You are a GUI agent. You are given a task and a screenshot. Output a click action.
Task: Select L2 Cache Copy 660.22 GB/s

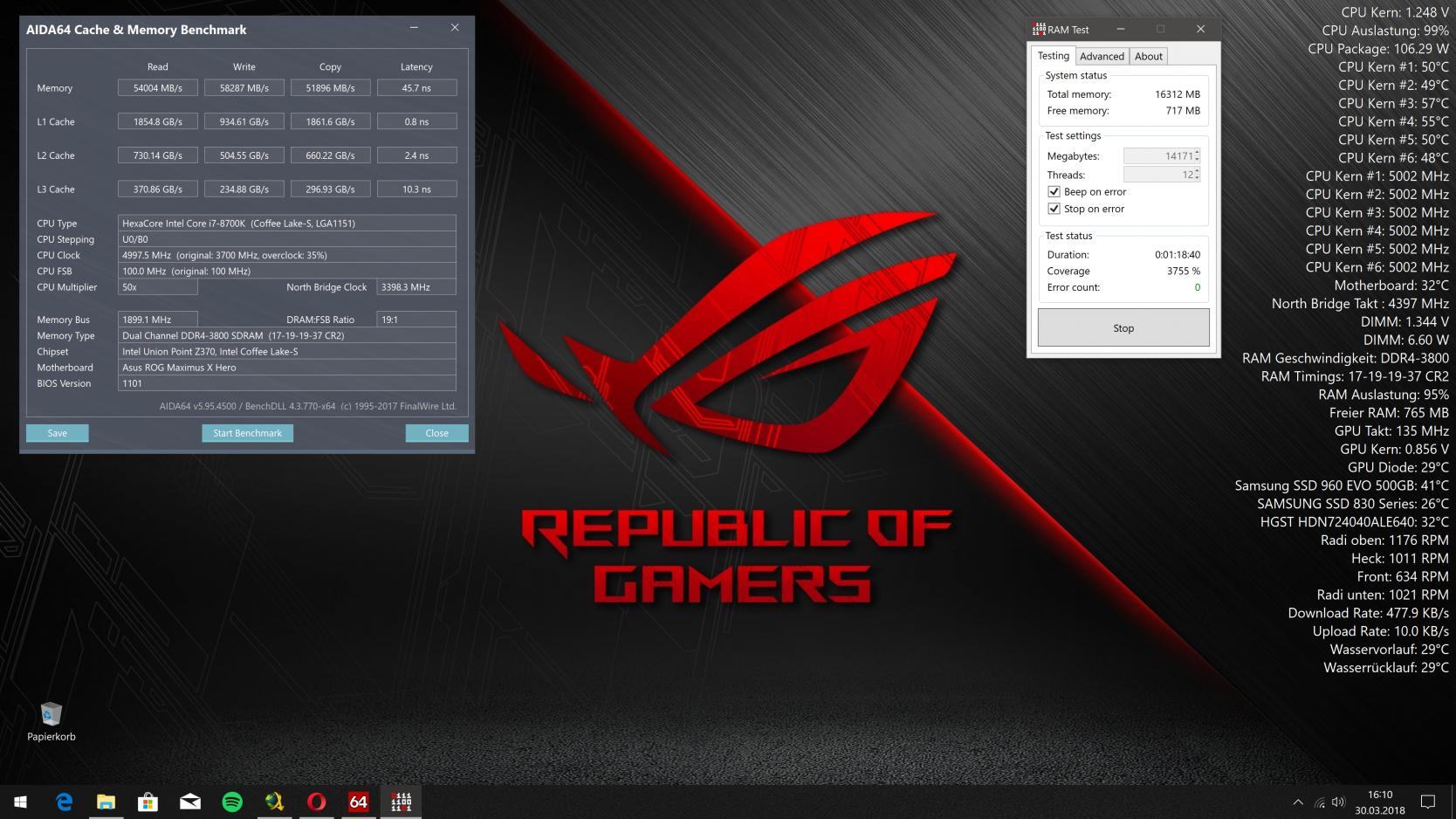pos(330,155)
